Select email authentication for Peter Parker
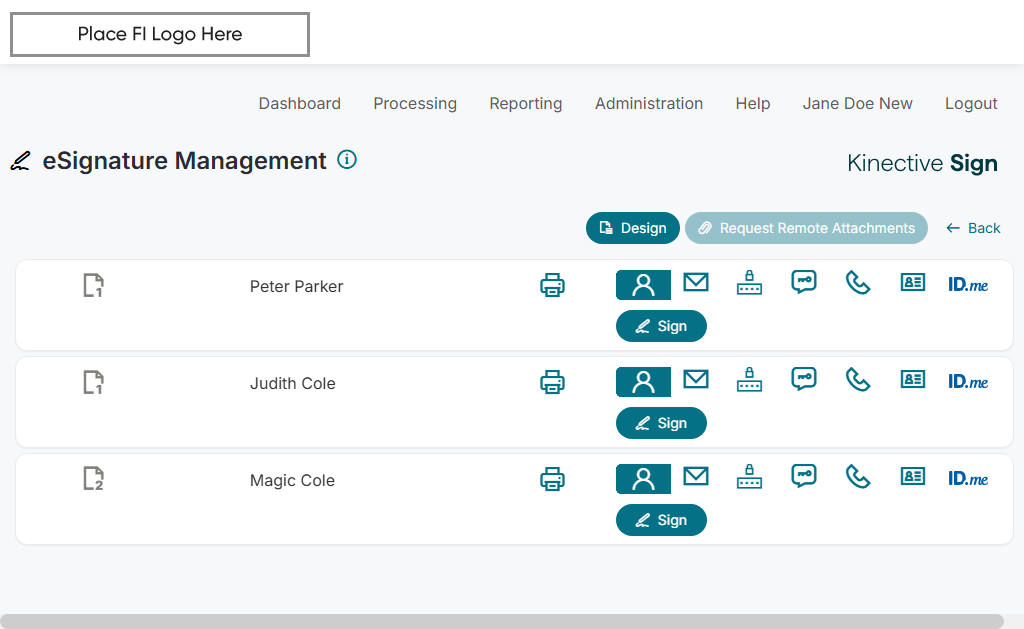1024x629 pixels. [696, 283]
